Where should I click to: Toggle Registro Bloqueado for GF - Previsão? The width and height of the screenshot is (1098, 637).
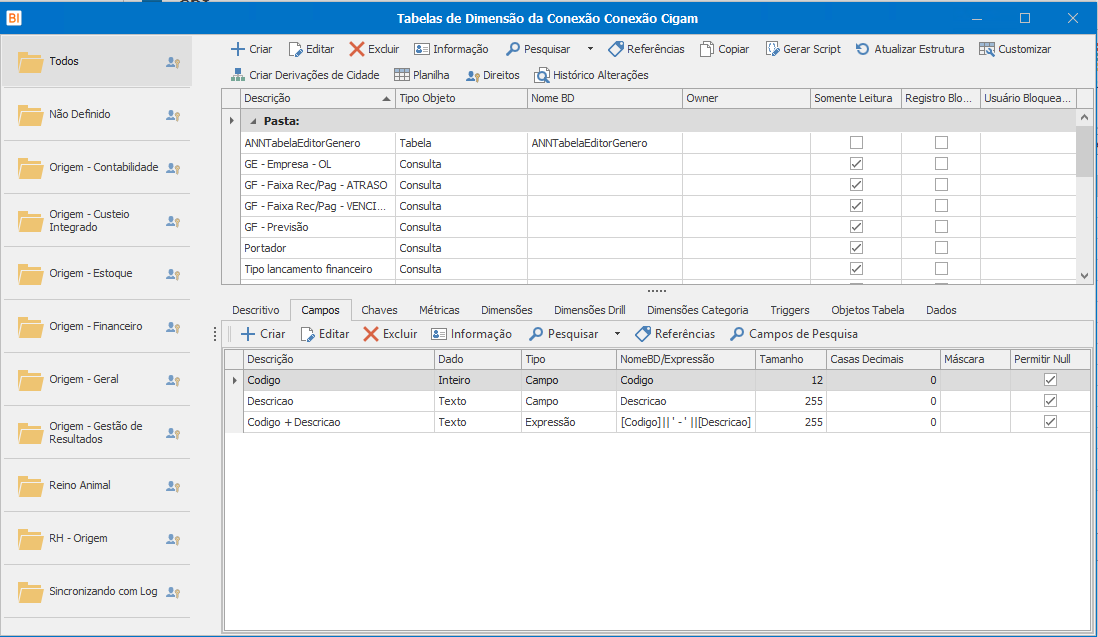point(941,227)
